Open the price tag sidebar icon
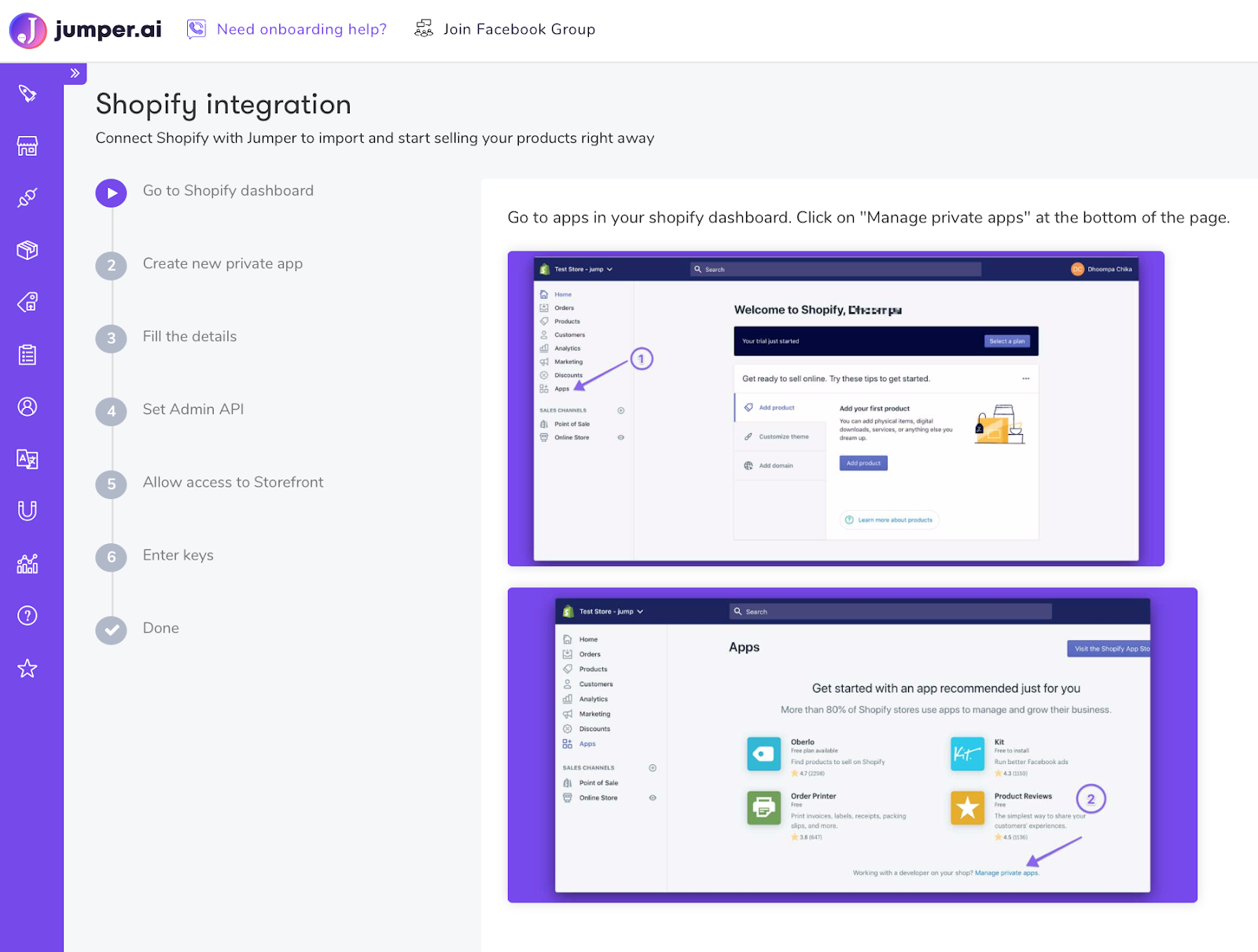This screenshot has height=952, width=1258. 28,302
